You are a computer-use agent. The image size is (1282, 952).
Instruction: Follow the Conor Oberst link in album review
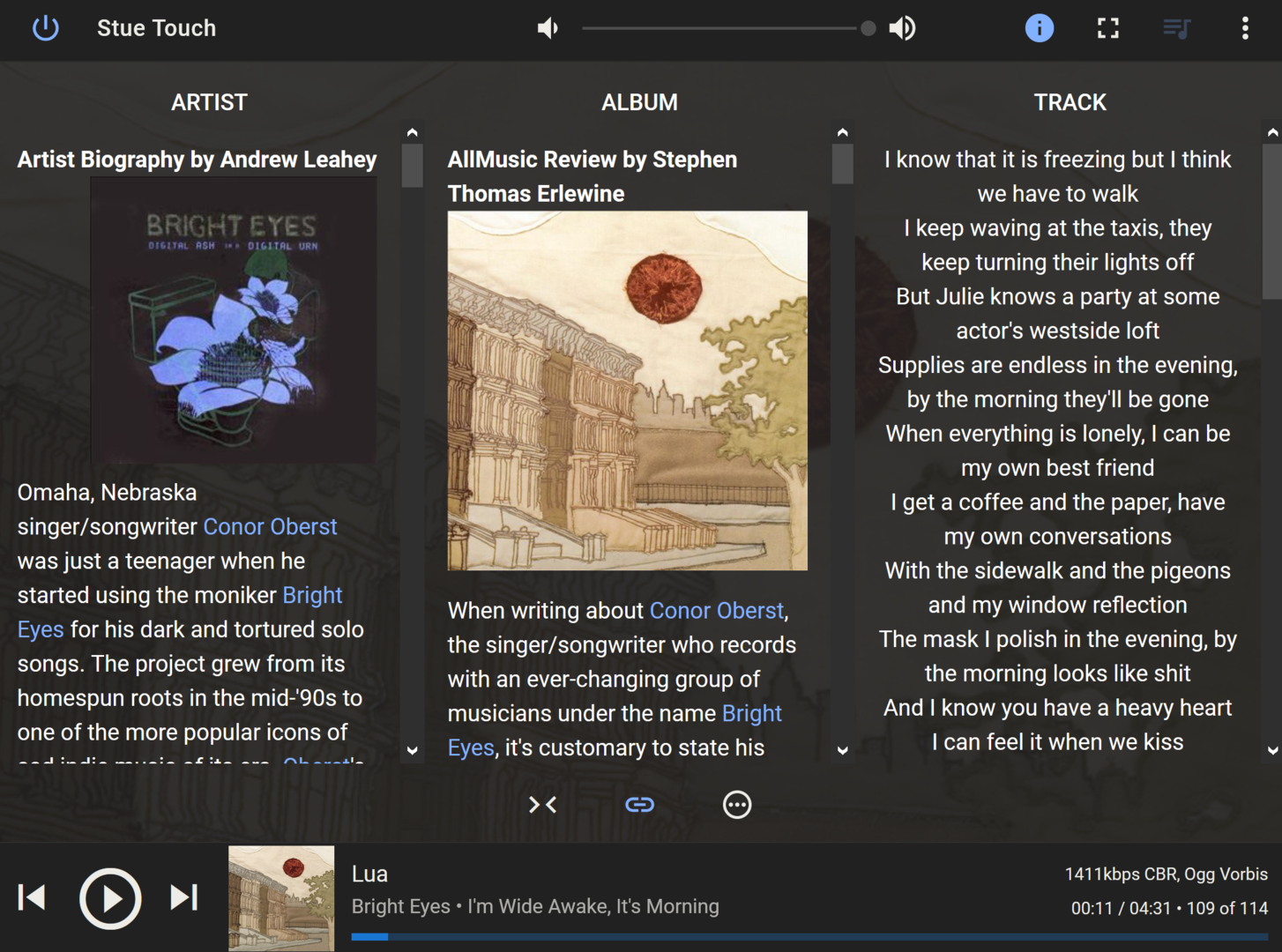click(x=716, y=610)
